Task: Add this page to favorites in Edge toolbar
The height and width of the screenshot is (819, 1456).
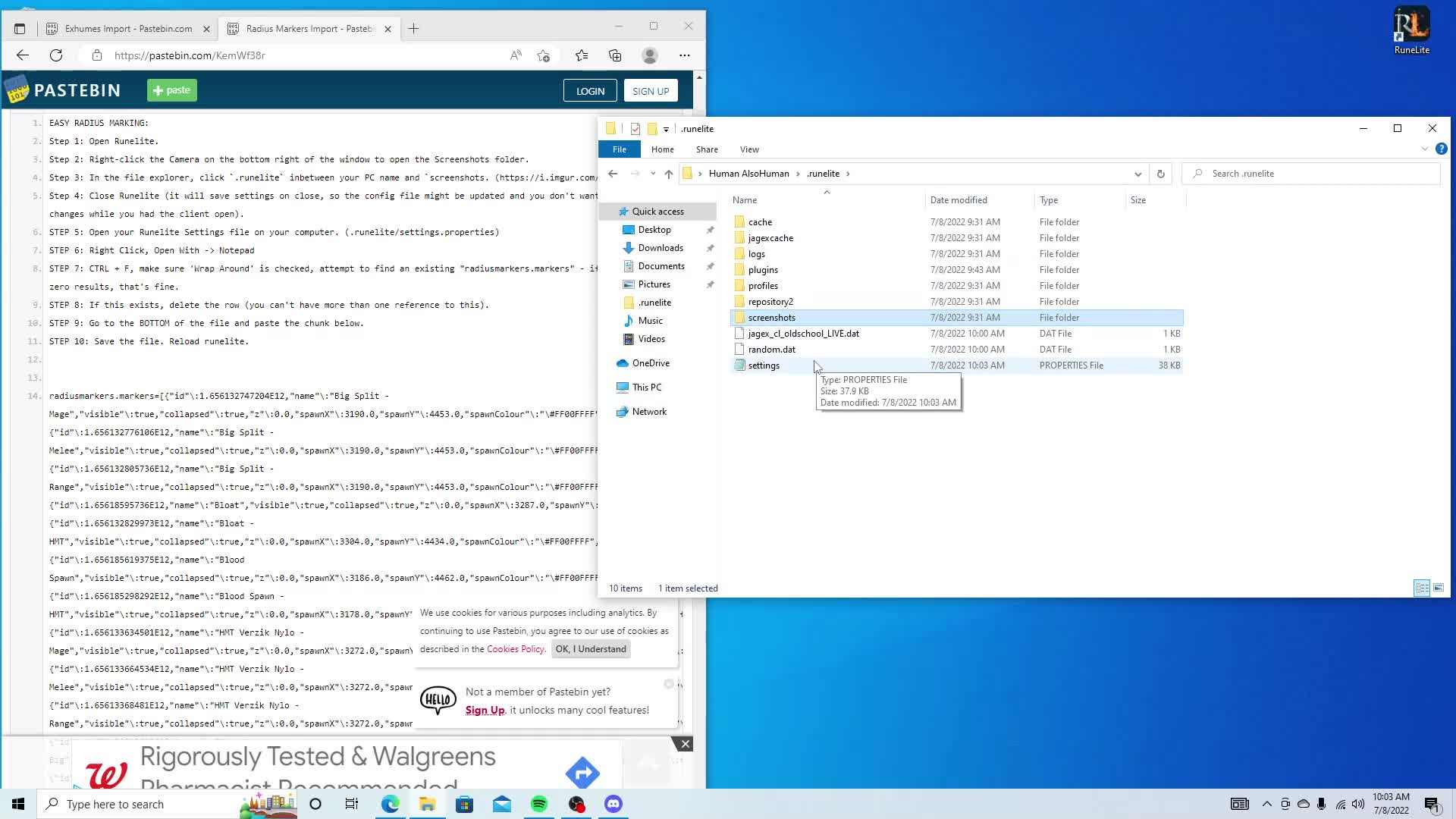Action: [x=543, y=55]
